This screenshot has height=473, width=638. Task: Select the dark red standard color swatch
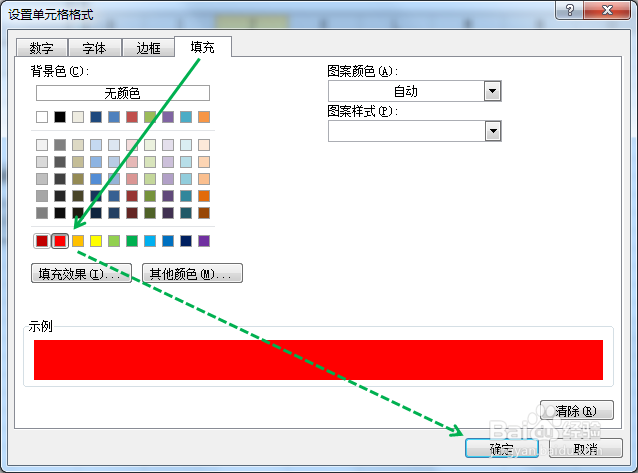[x=42, y=241]
